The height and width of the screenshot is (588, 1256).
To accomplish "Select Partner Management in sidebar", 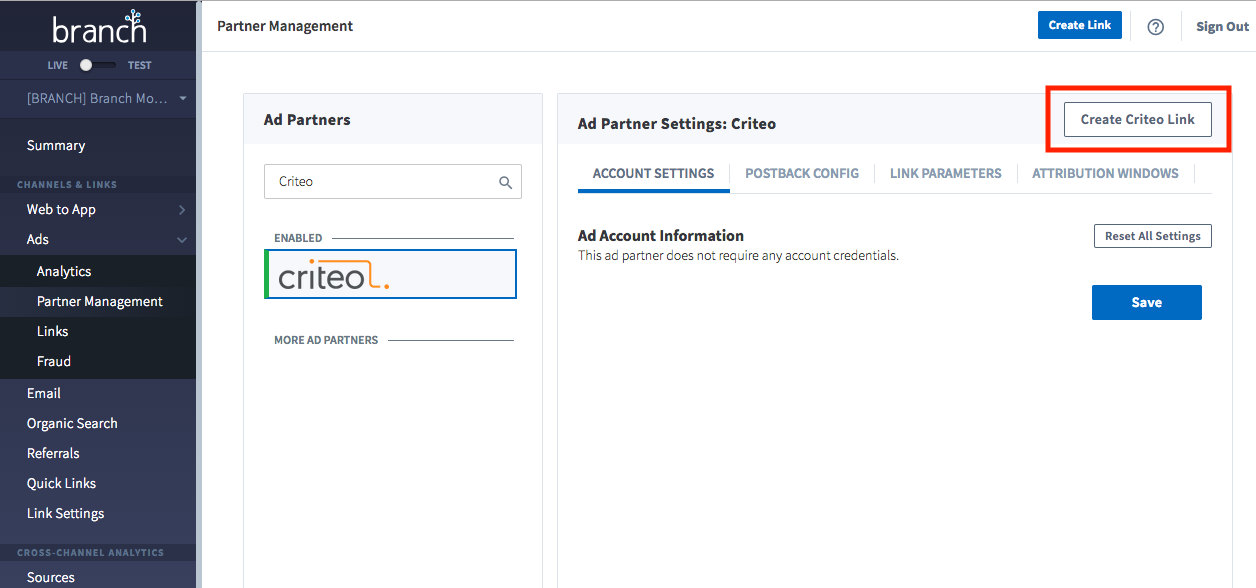I will [100, 301].
